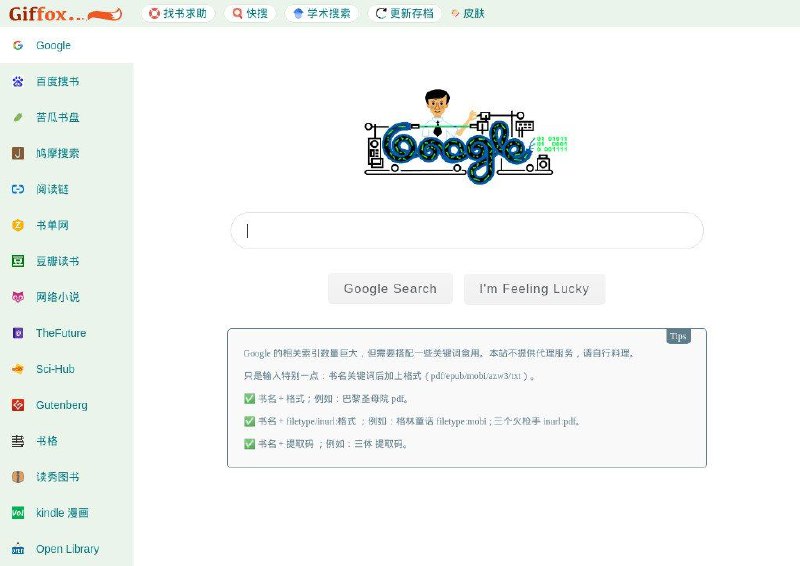Click the 豆瓣读书 green icon
The width and height of the screenshot is (800, 566).
pos(18,261)
